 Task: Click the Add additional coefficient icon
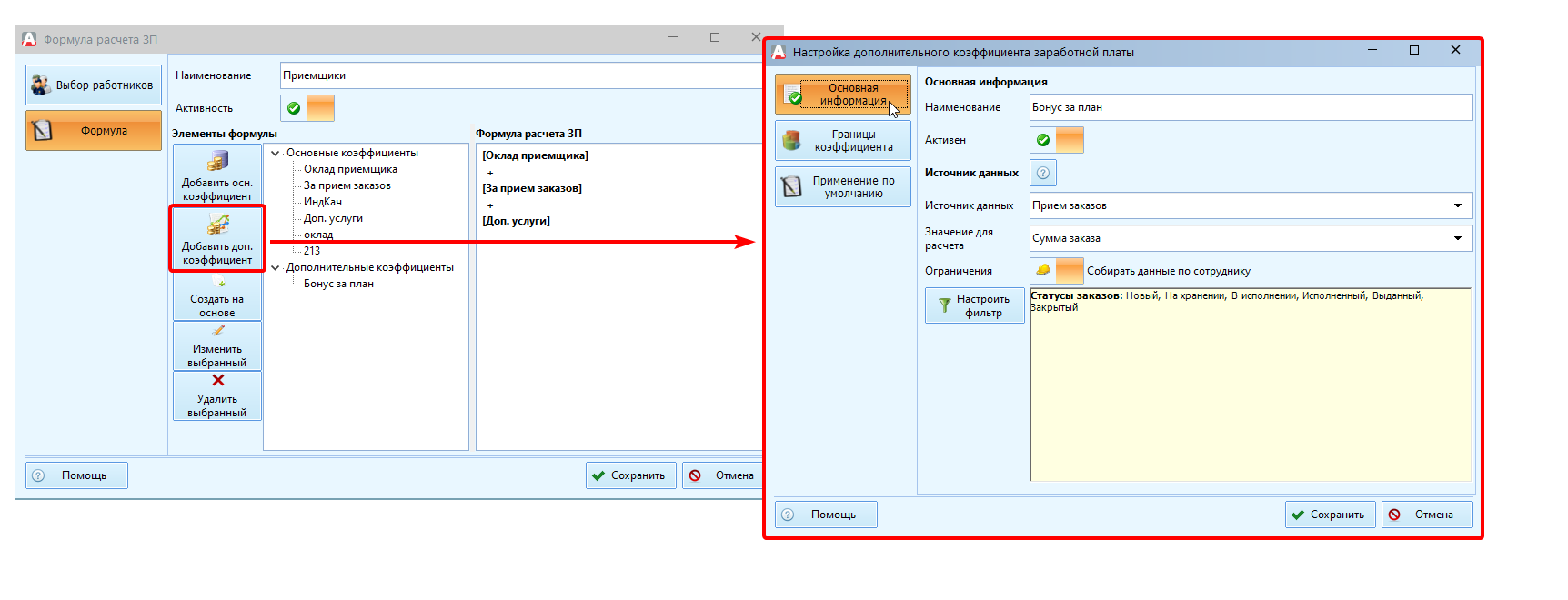[x=217, y=224]
